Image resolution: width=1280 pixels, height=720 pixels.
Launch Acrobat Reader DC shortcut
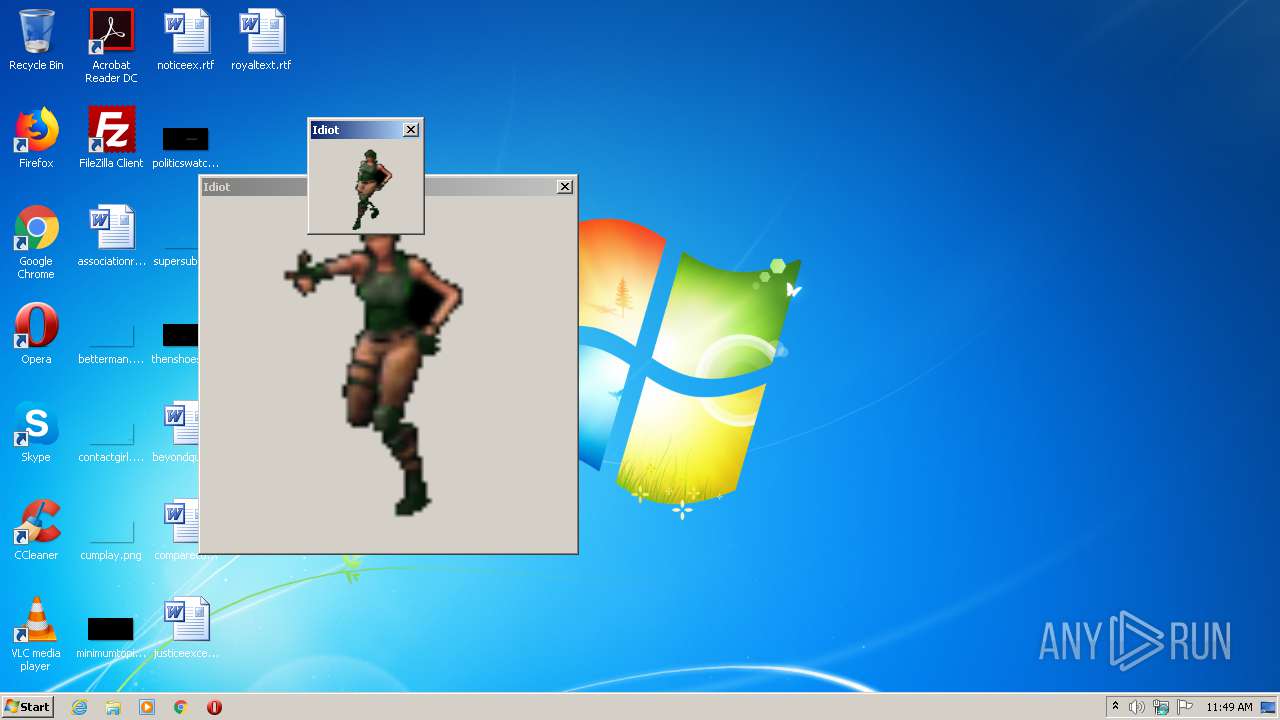[111, 46]
